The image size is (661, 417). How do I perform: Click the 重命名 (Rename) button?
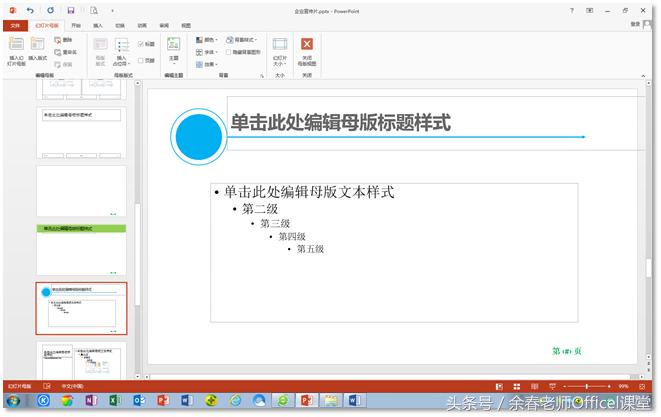click(x=65, y=52)
